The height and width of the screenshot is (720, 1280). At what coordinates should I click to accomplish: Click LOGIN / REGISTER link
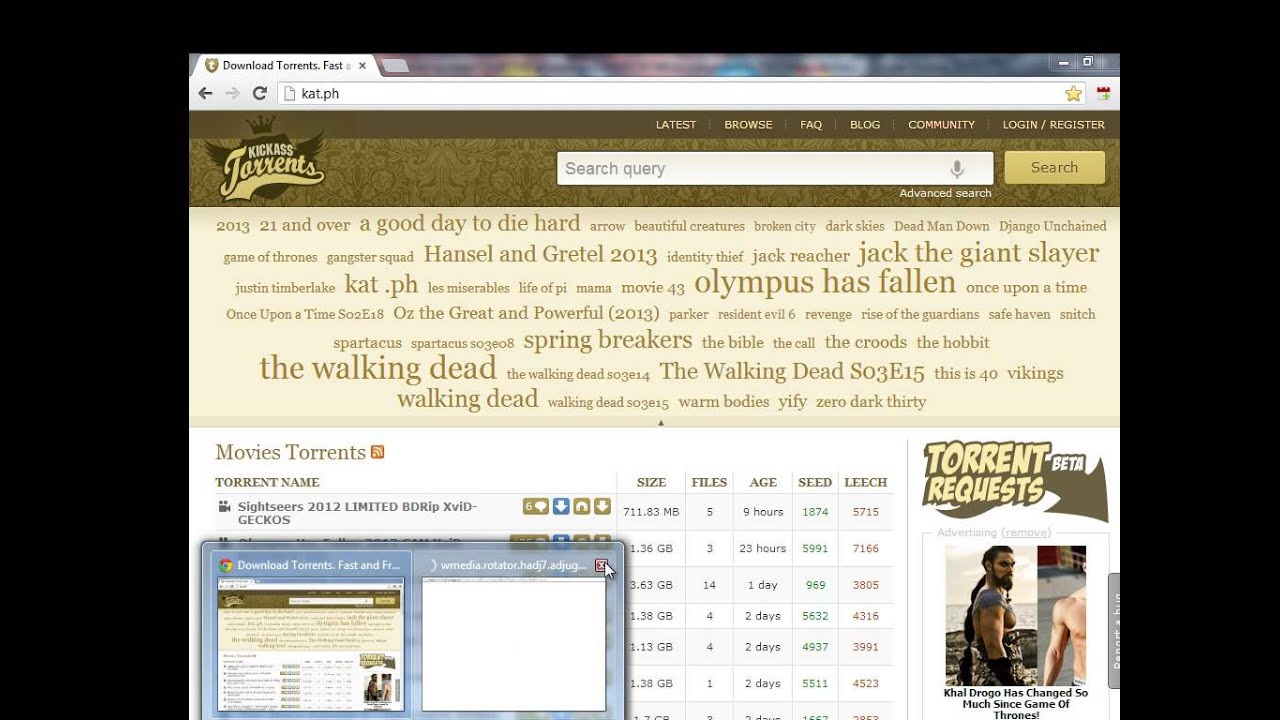(1054, 125)
